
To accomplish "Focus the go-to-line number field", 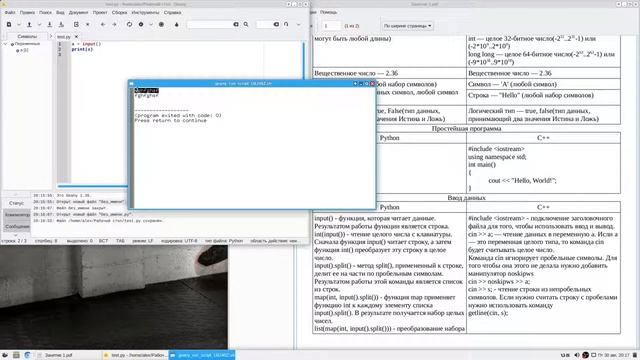I will click(264, 24).
